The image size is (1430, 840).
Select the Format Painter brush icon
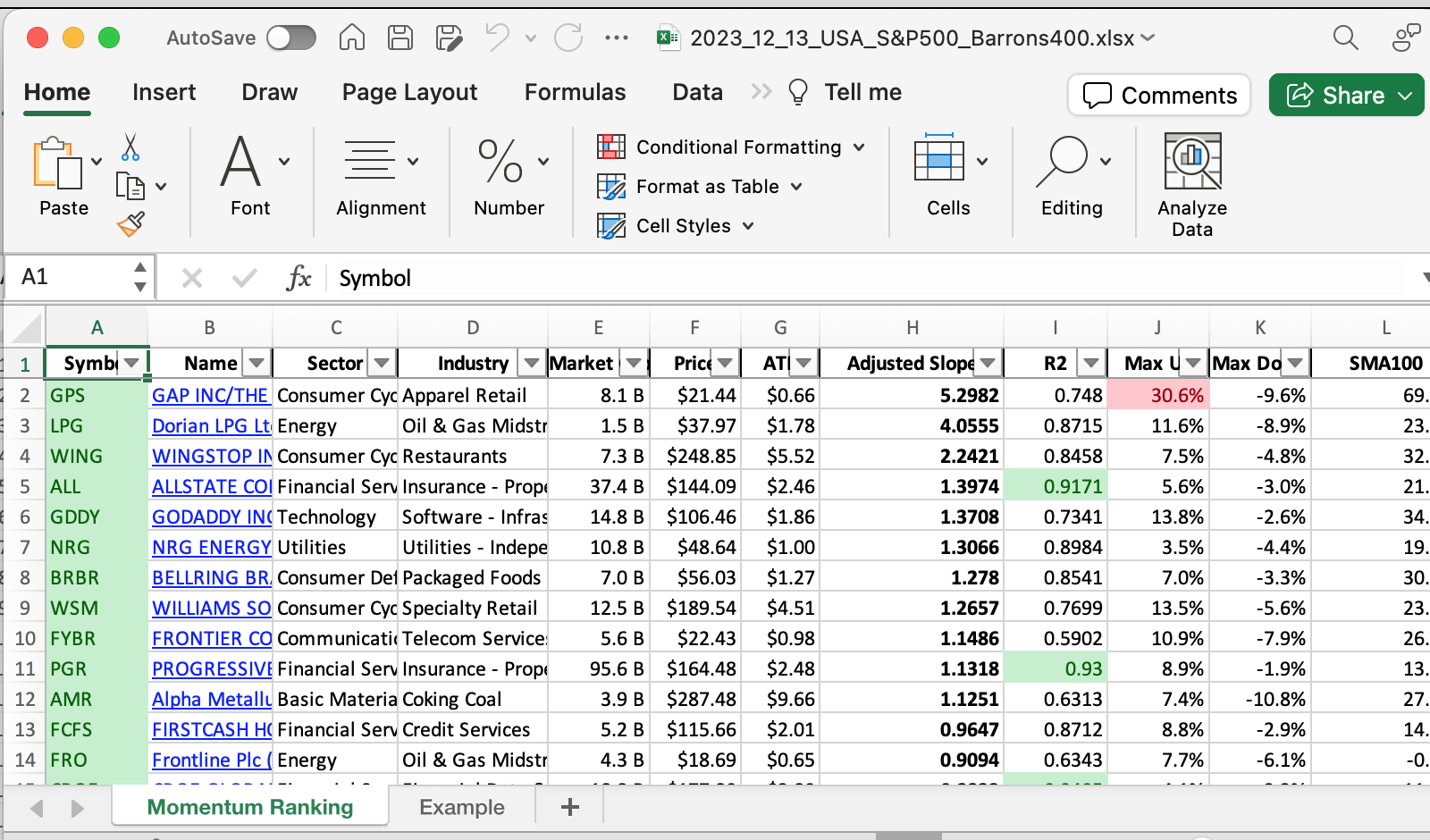pos(130,223)
